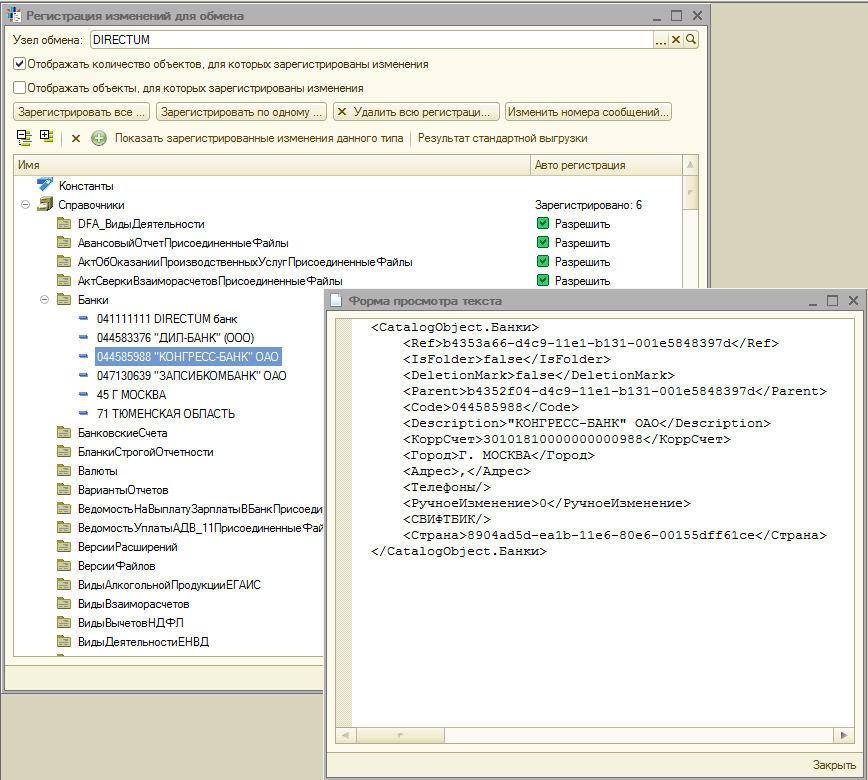Click "Закрыть" in the text viewer form

[833, 765]
